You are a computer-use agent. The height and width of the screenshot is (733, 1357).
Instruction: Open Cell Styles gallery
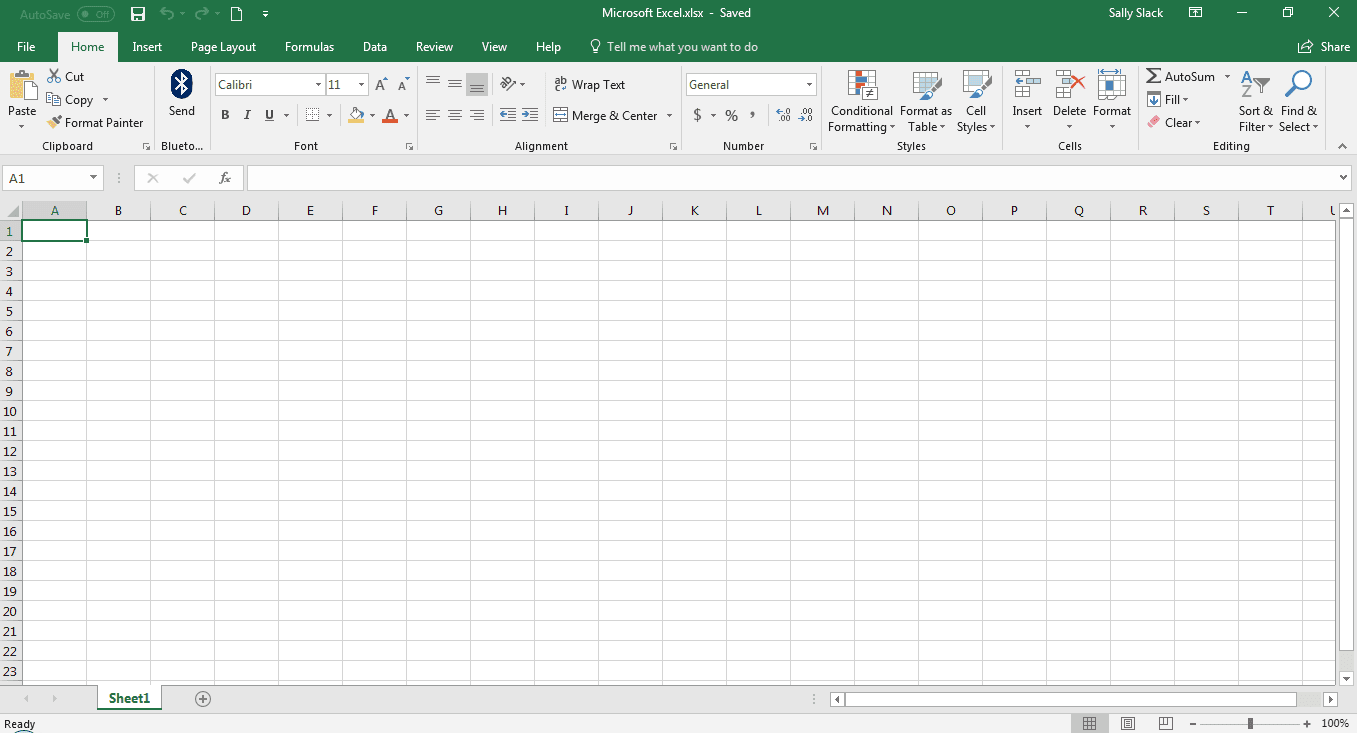976,101
